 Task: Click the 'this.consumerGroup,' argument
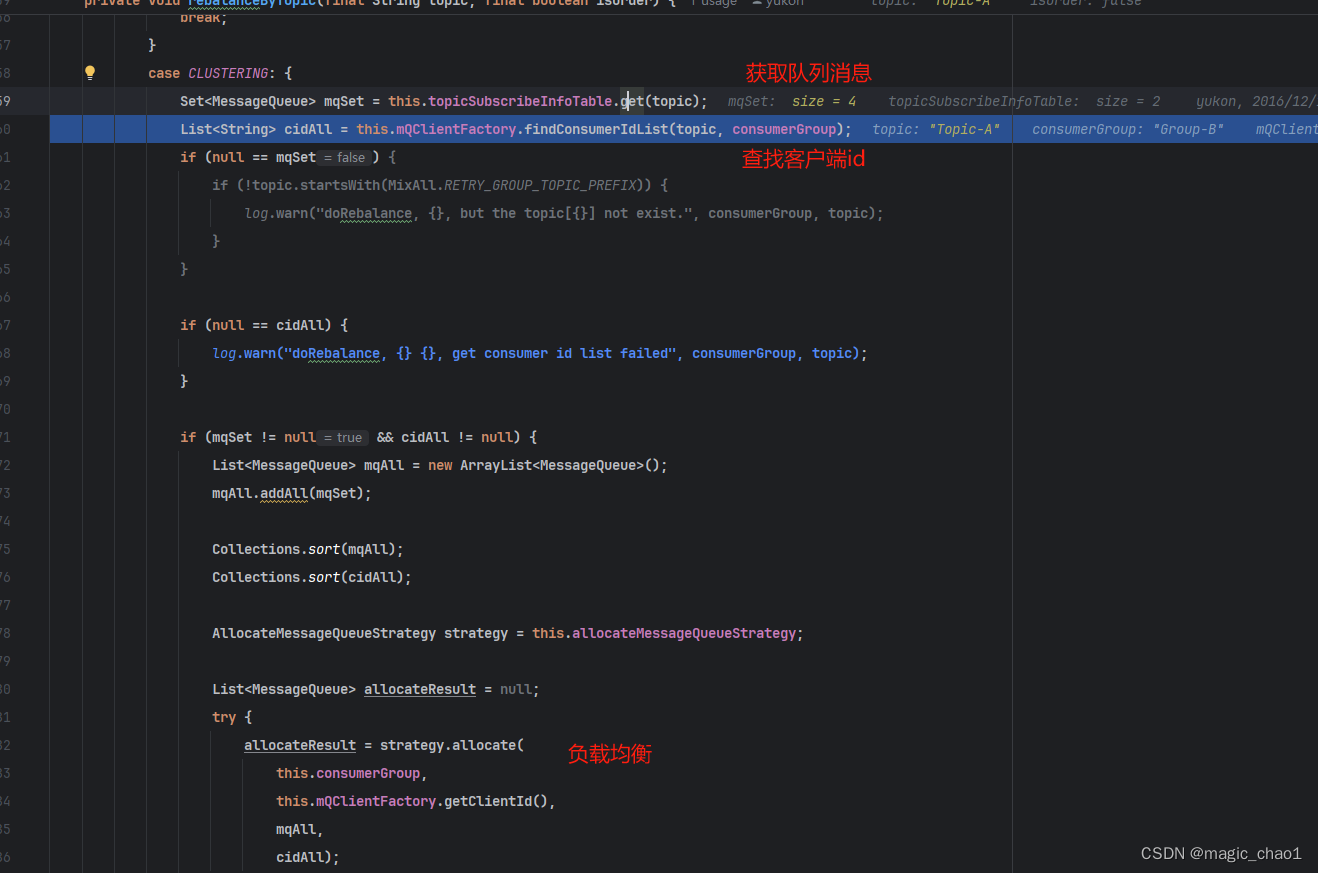tap(352, 773)
